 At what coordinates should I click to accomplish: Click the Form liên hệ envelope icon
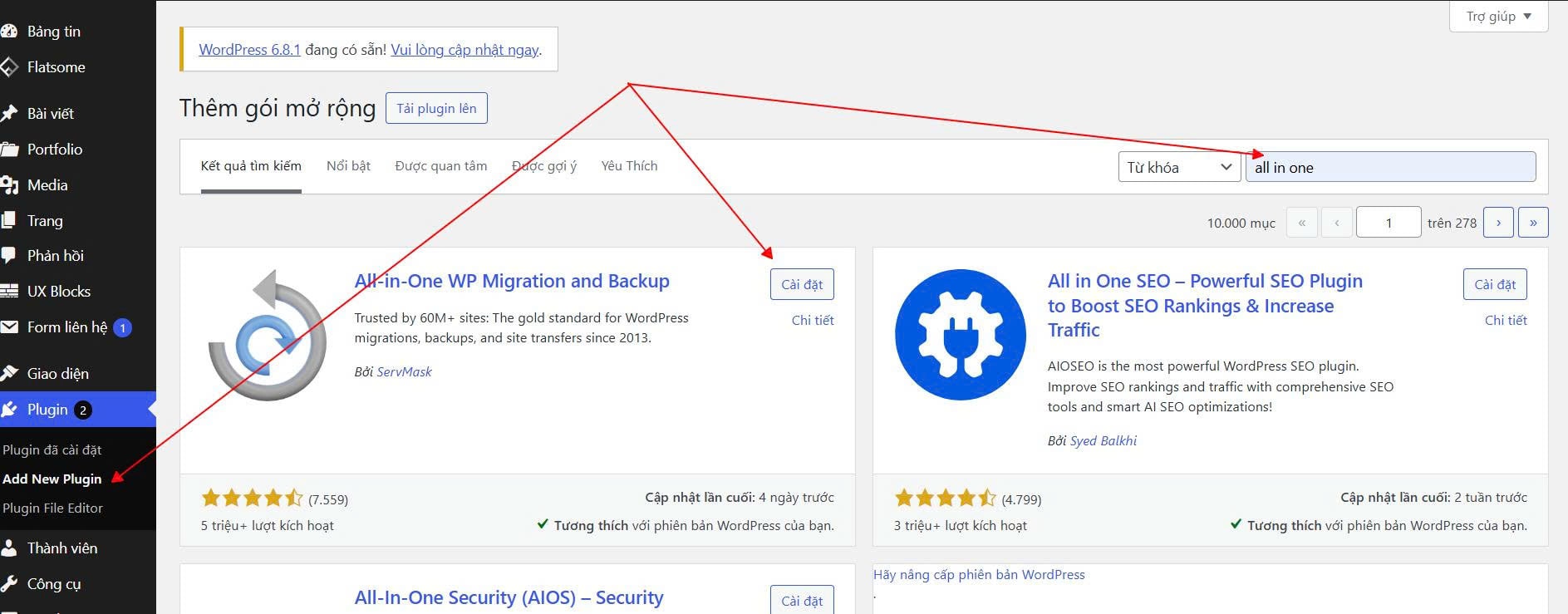tap(8, 327)
